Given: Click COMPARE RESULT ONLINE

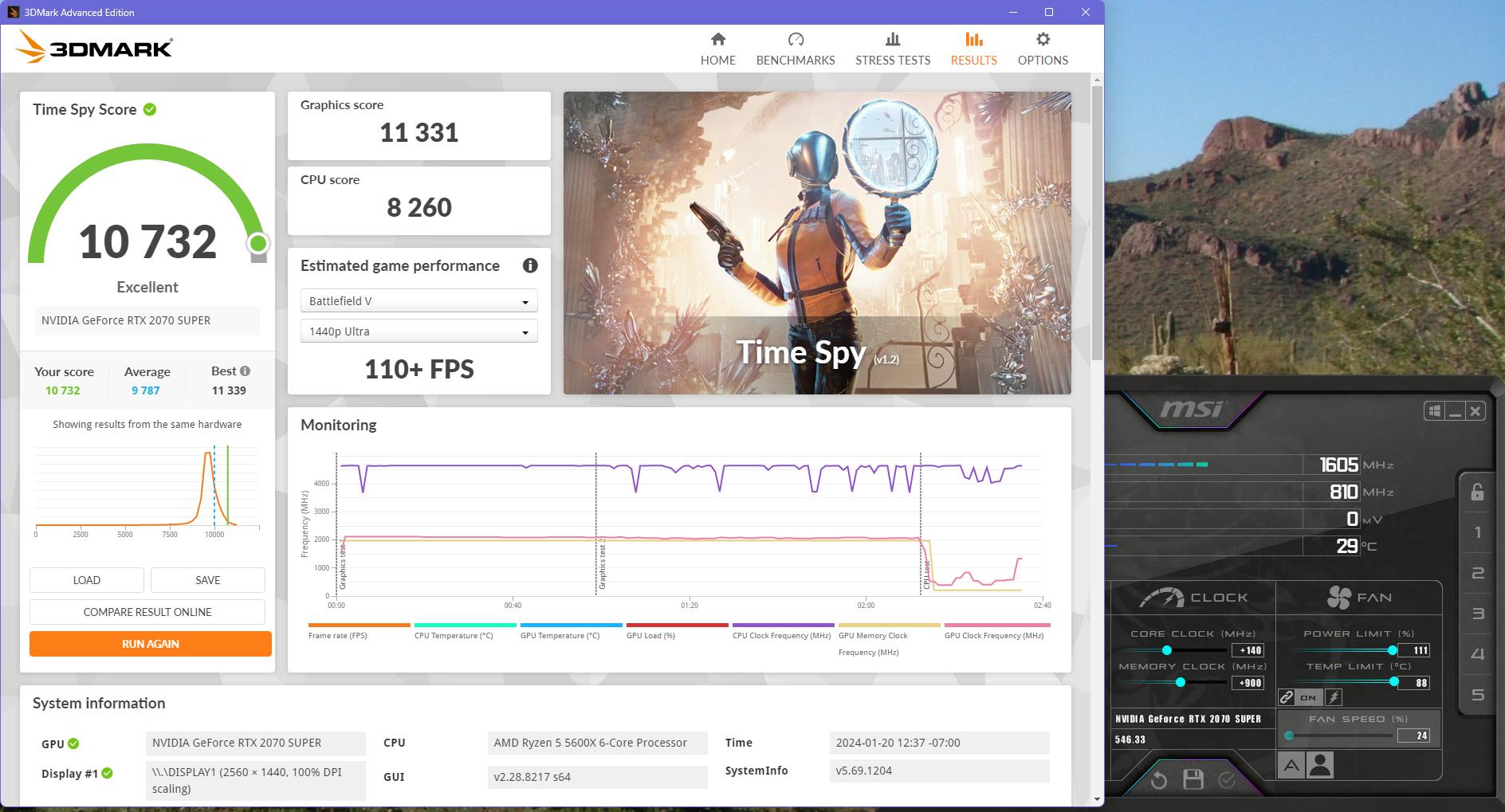Looking at the screenshot, I should point(147,612).
